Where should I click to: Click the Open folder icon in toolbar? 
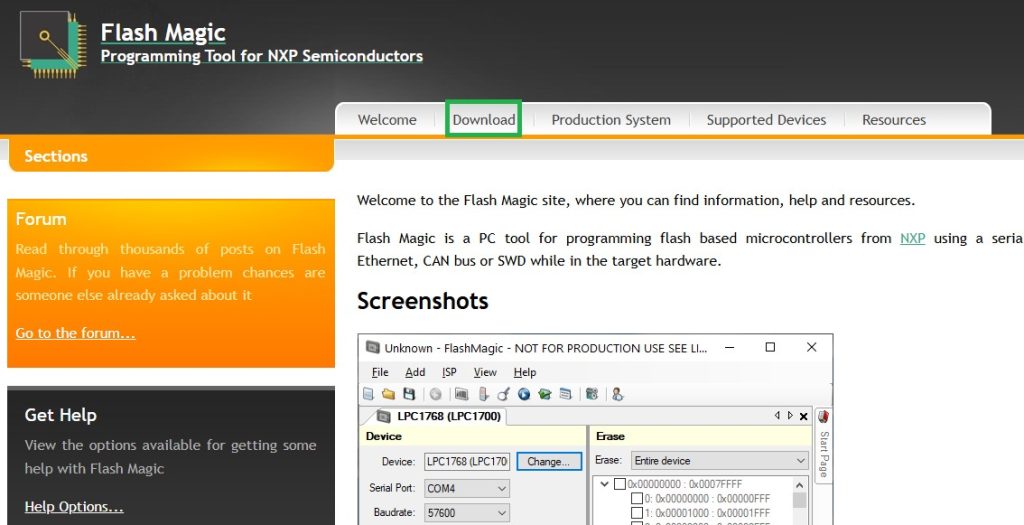point(389,394)
